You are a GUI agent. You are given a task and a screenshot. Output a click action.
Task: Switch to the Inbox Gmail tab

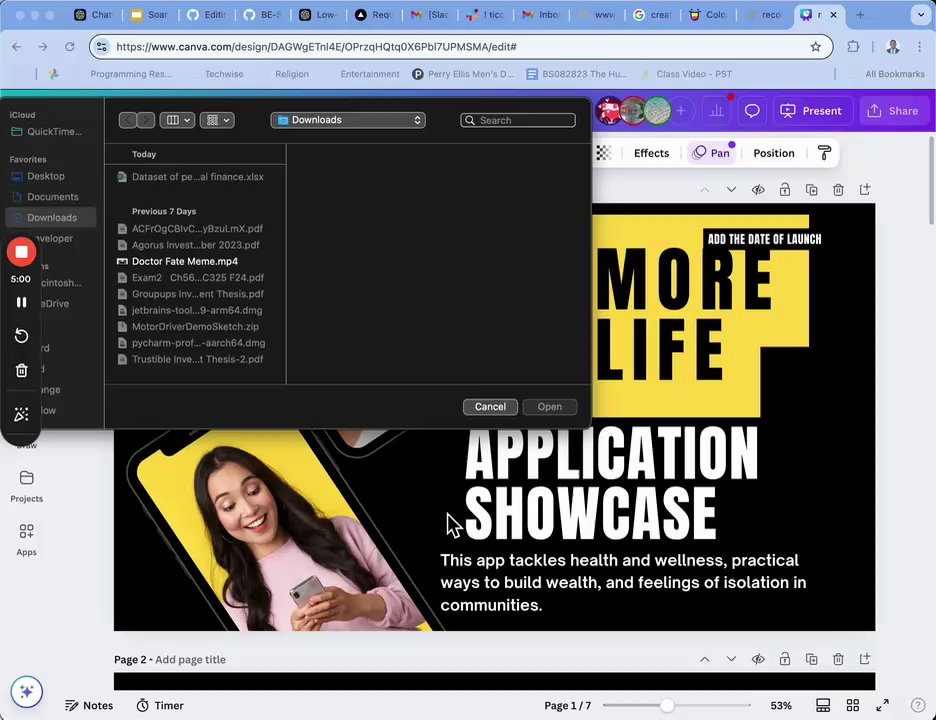[542, 15]
